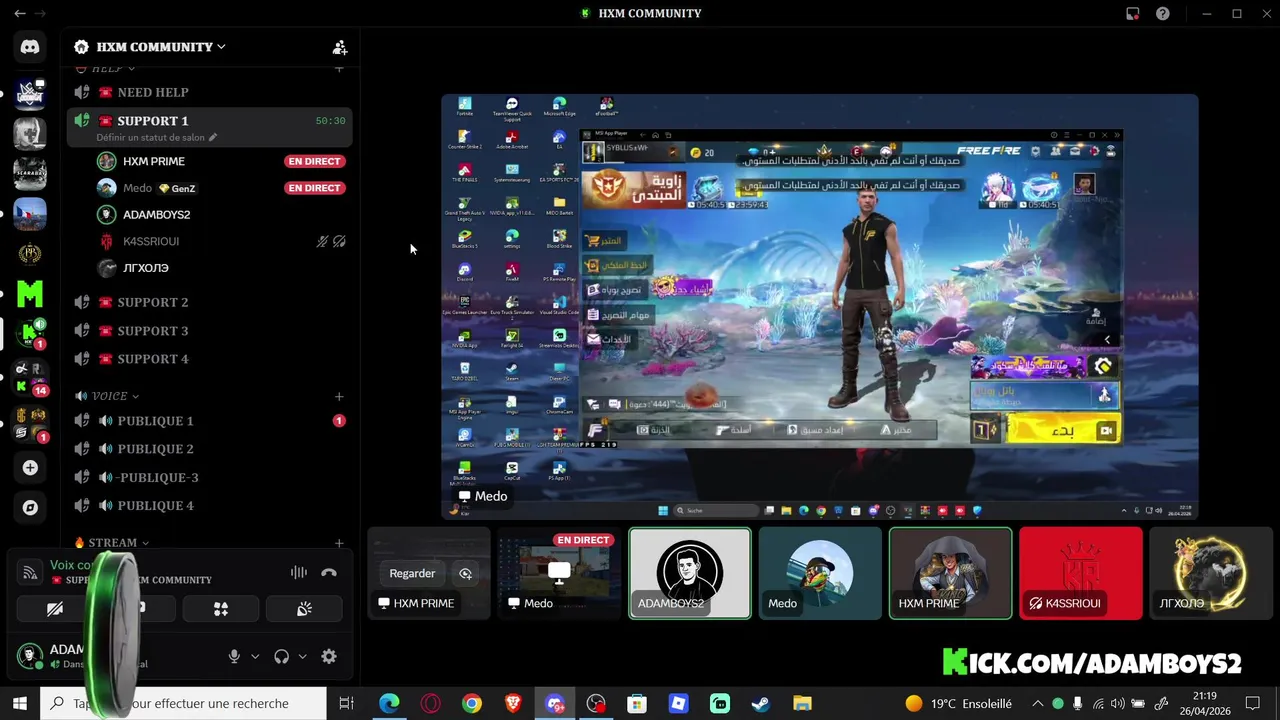This screenshot has width=1280, height=720.
Task: Disconnect from voice with hang-up icon
Action: [329, 573]
